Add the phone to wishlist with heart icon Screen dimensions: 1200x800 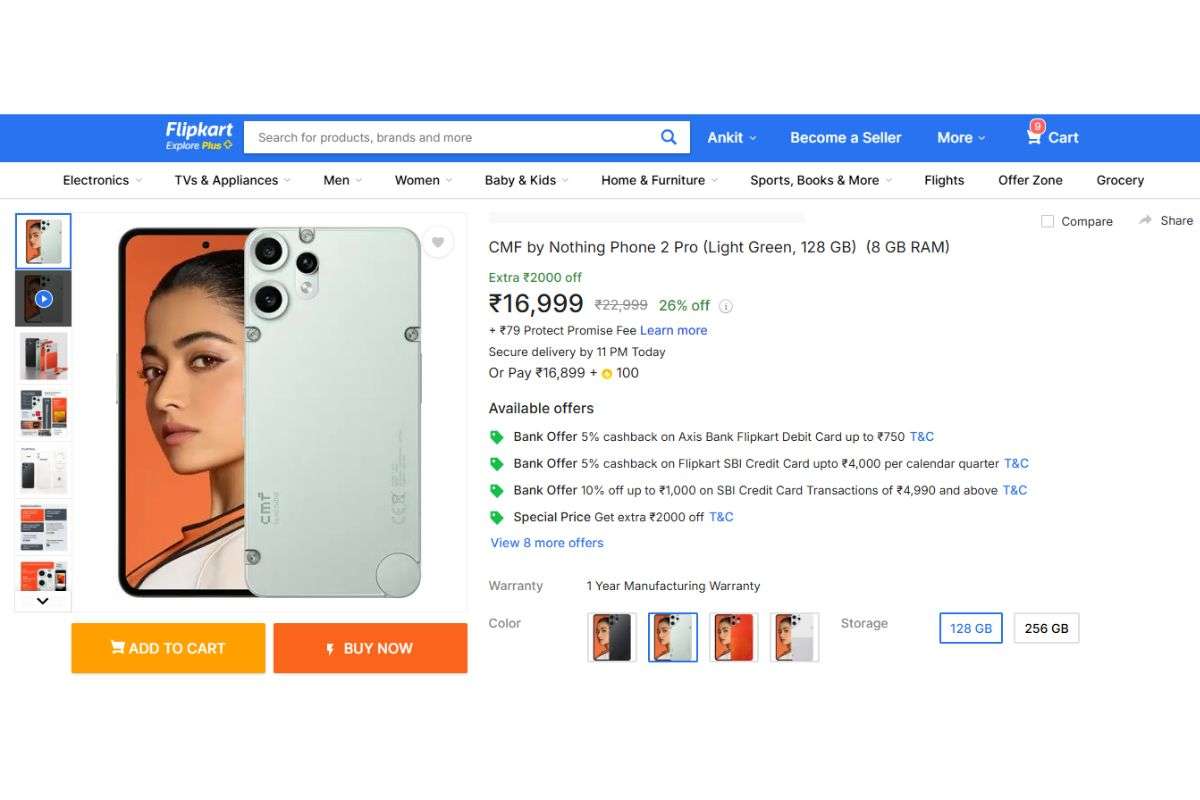[438, 241]
